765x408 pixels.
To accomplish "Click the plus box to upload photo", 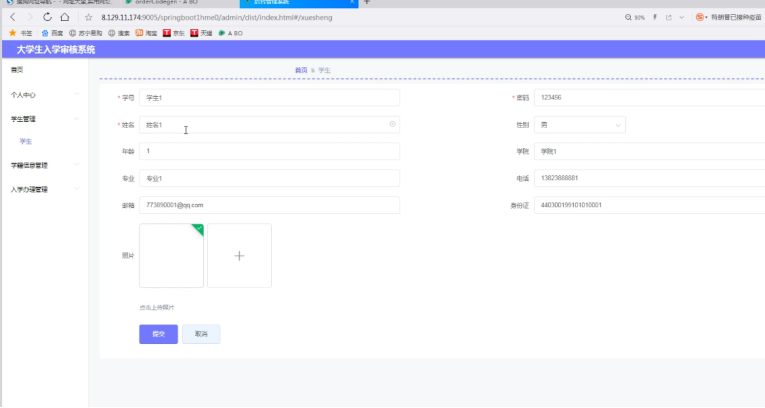I will [239, 256].
